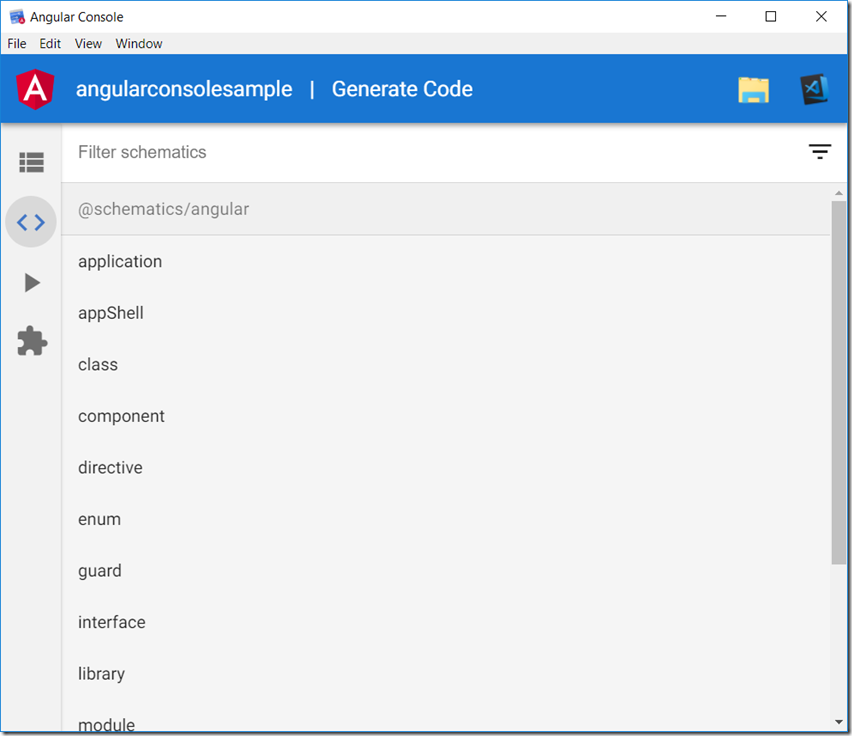
Task: Click the scrollbar up arrow
Action: 838,193
